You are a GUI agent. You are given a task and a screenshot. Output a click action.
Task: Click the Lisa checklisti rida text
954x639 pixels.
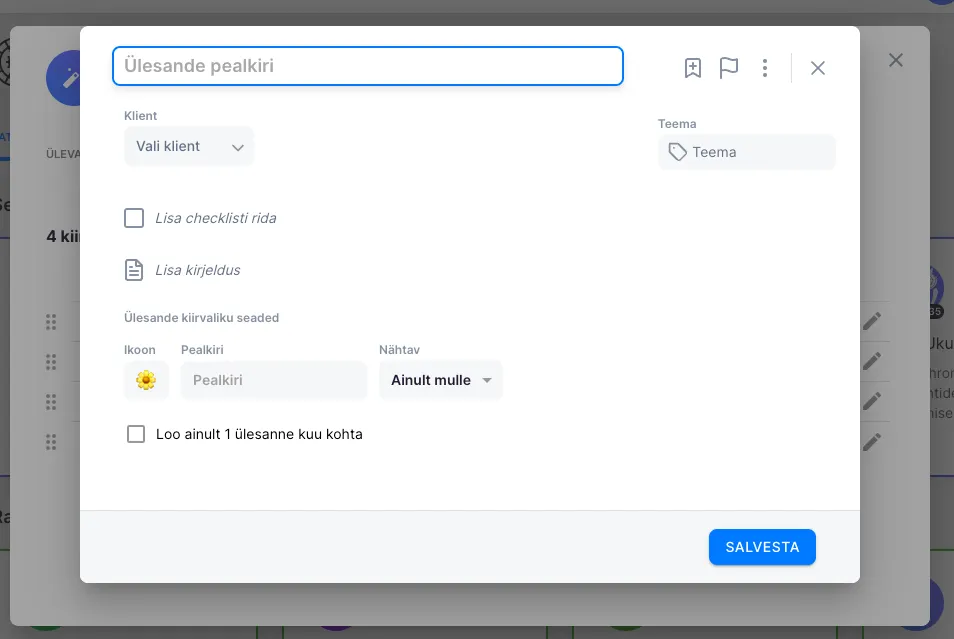point(216,218)
